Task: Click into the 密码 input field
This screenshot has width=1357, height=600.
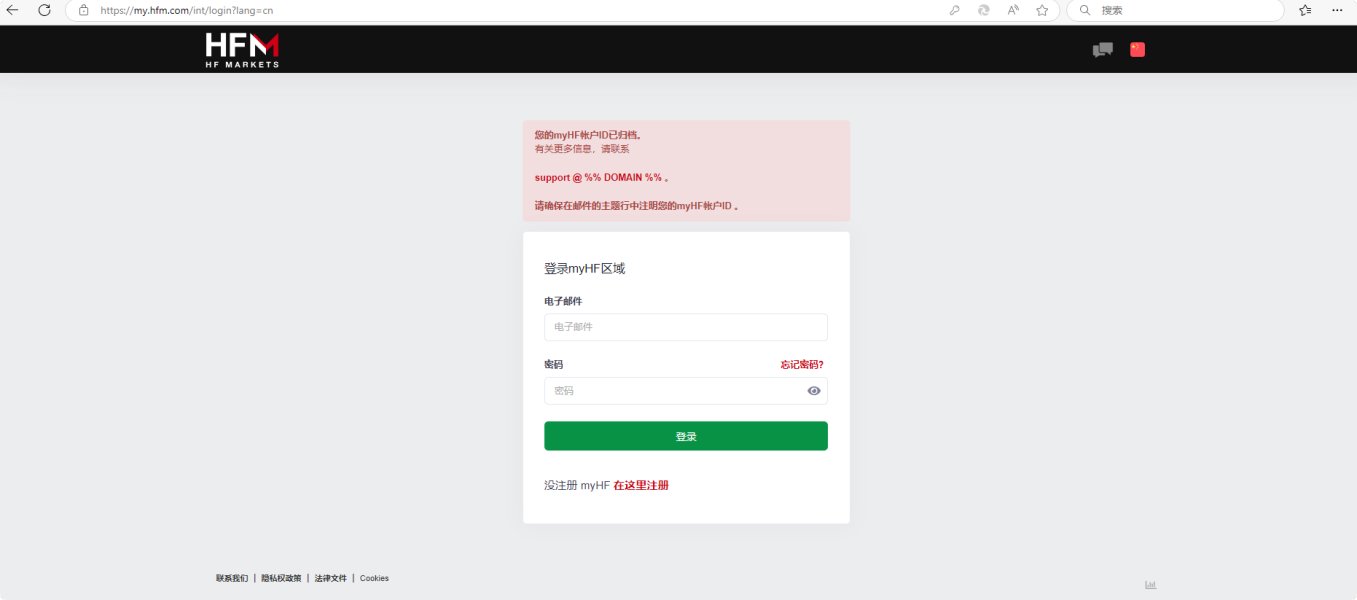Action: pyautogui.click(x=686, y=391)
